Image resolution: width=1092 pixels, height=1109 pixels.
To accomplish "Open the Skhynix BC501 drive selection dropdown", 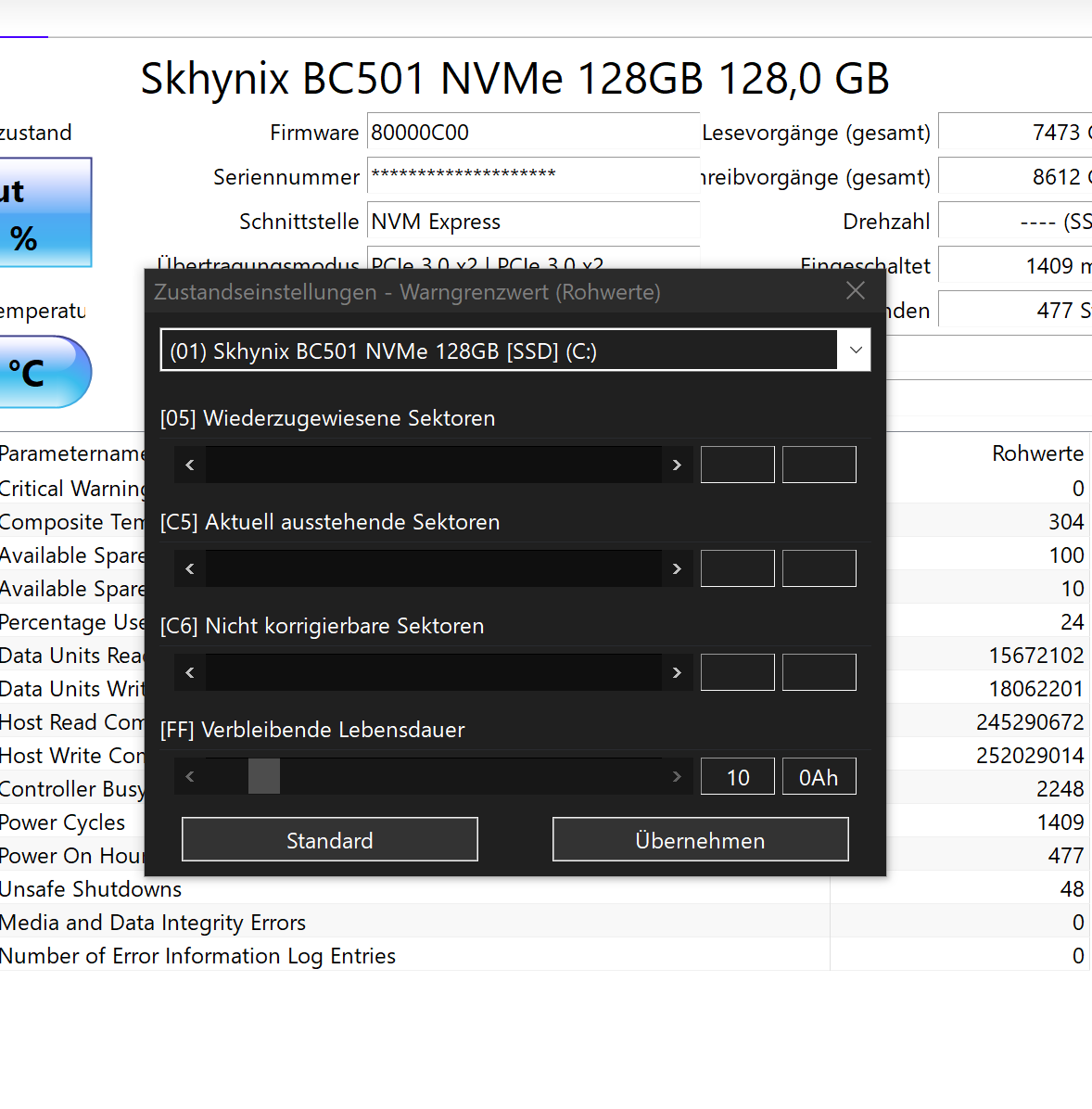I will click(x=855, y=351).
